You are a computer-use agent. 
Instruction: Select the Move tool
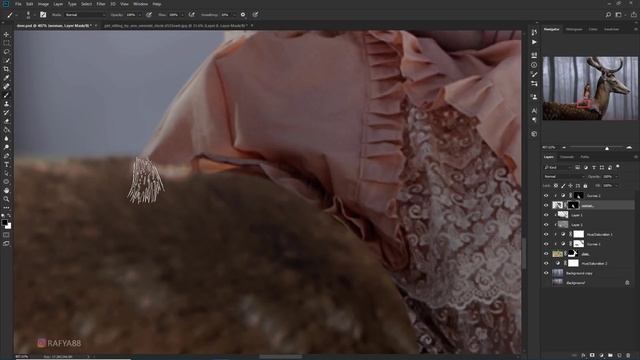(6, 35)
